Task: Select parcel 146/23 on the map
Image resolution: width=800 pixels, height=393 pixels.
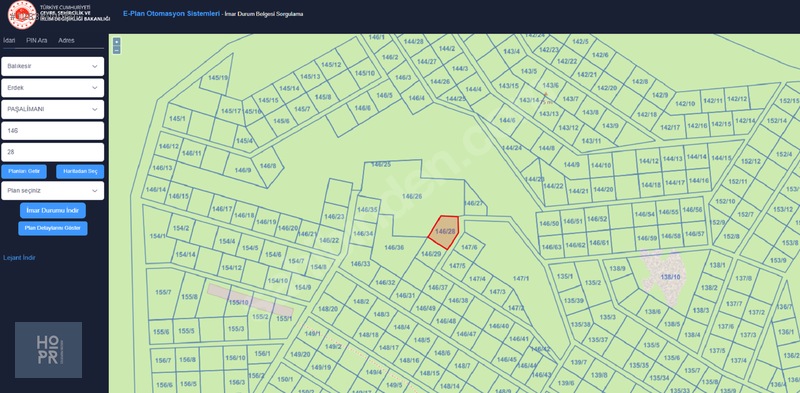Action: tap(334, 216)
